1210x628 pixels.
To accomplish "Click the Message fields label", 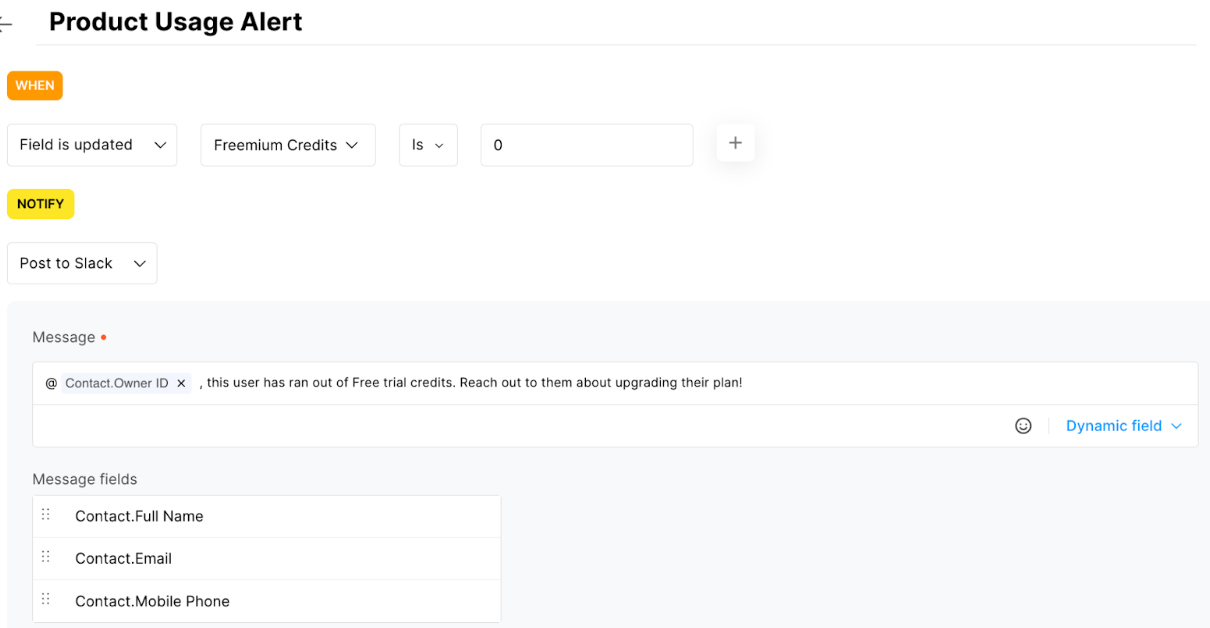I will click(x=85, y=479).
